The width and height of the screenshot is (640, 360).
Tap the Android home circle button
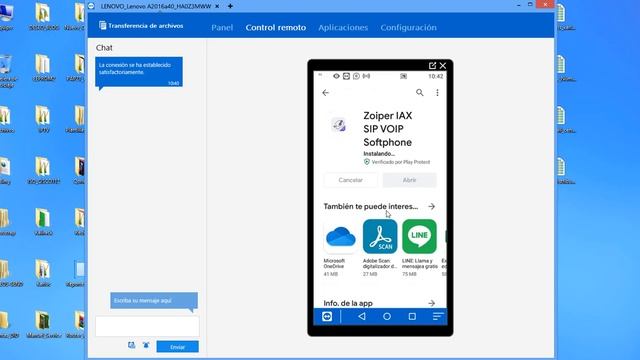[387, 316]
